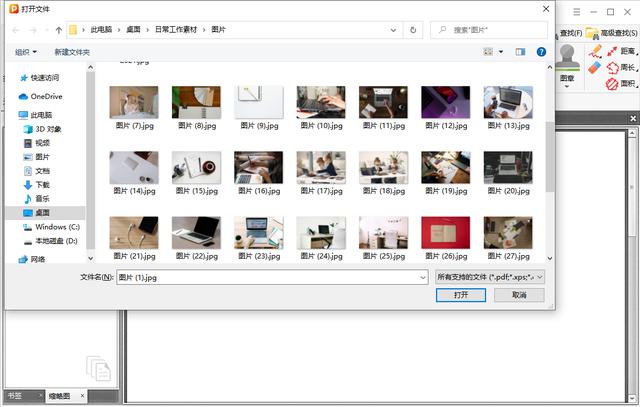640x407 pixels.
Task: Select 面积 area tool in PDF editor
Action: (622, 84)
